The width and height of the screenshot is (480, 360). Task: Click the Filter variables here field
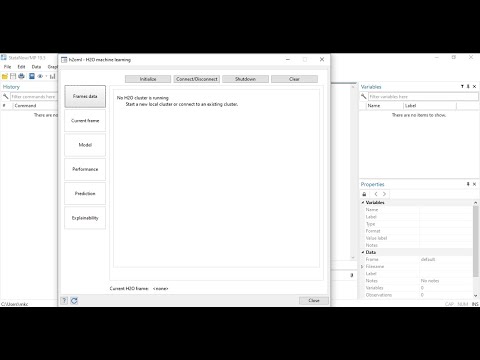coord(423,97)
